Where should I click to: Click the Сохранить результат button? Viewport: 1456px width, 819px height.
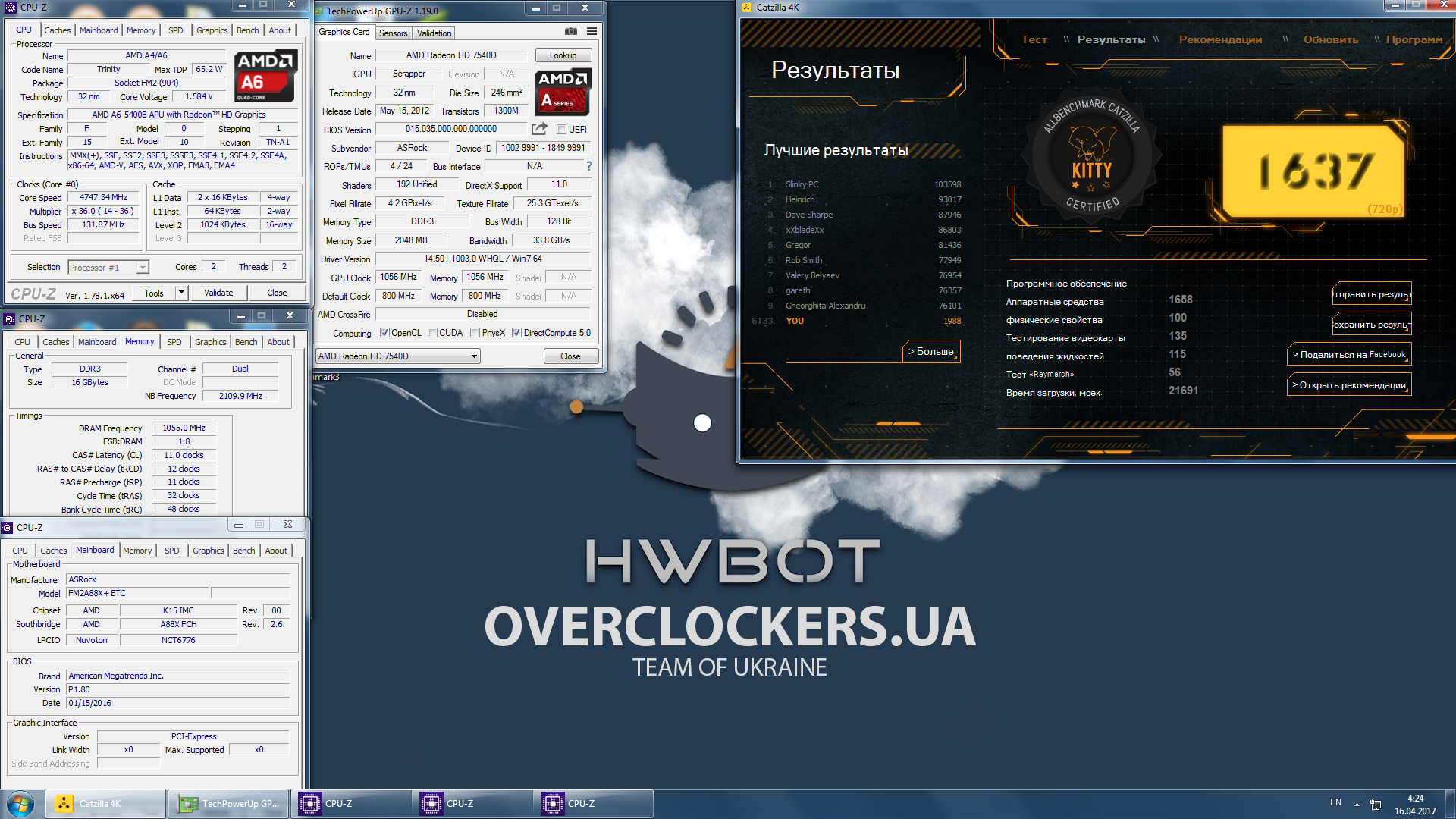pos(1372,325)
